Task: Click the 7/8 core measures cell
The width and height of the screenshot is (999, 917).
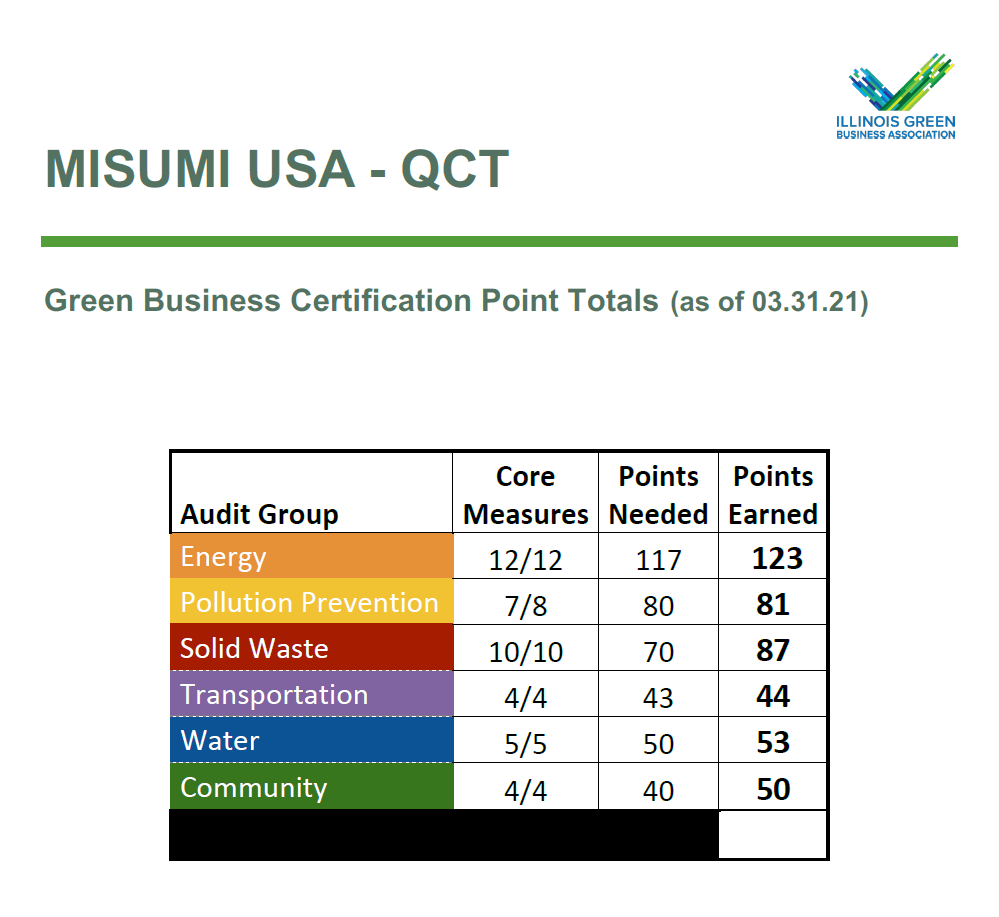Action: 526,602
